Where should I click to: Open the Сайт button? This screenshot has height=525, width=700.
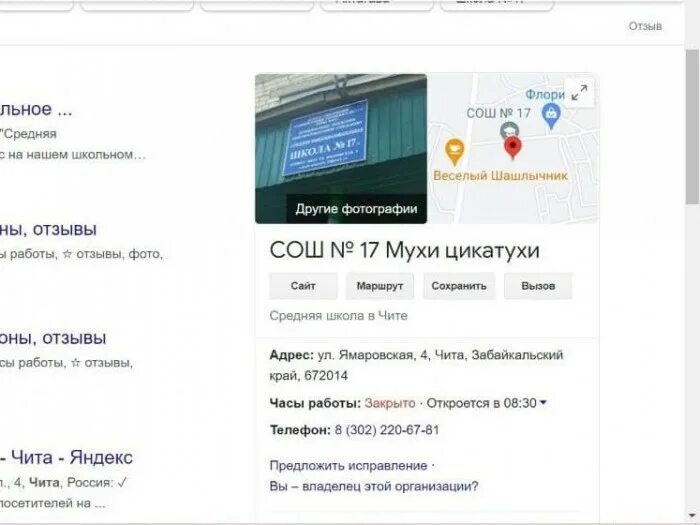303,286
